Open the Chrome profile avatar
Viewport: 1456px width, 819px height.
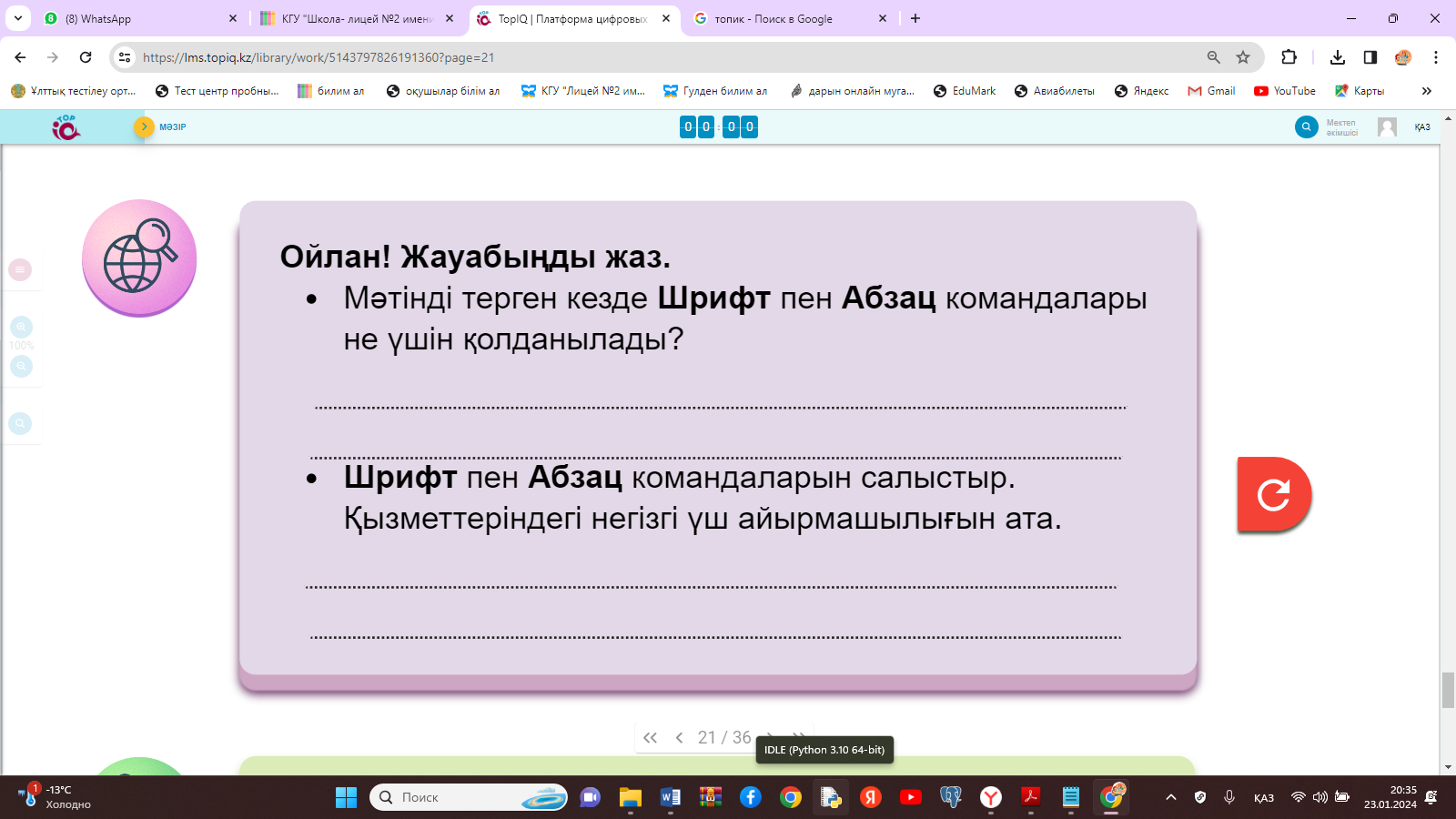coord(1403,57)
